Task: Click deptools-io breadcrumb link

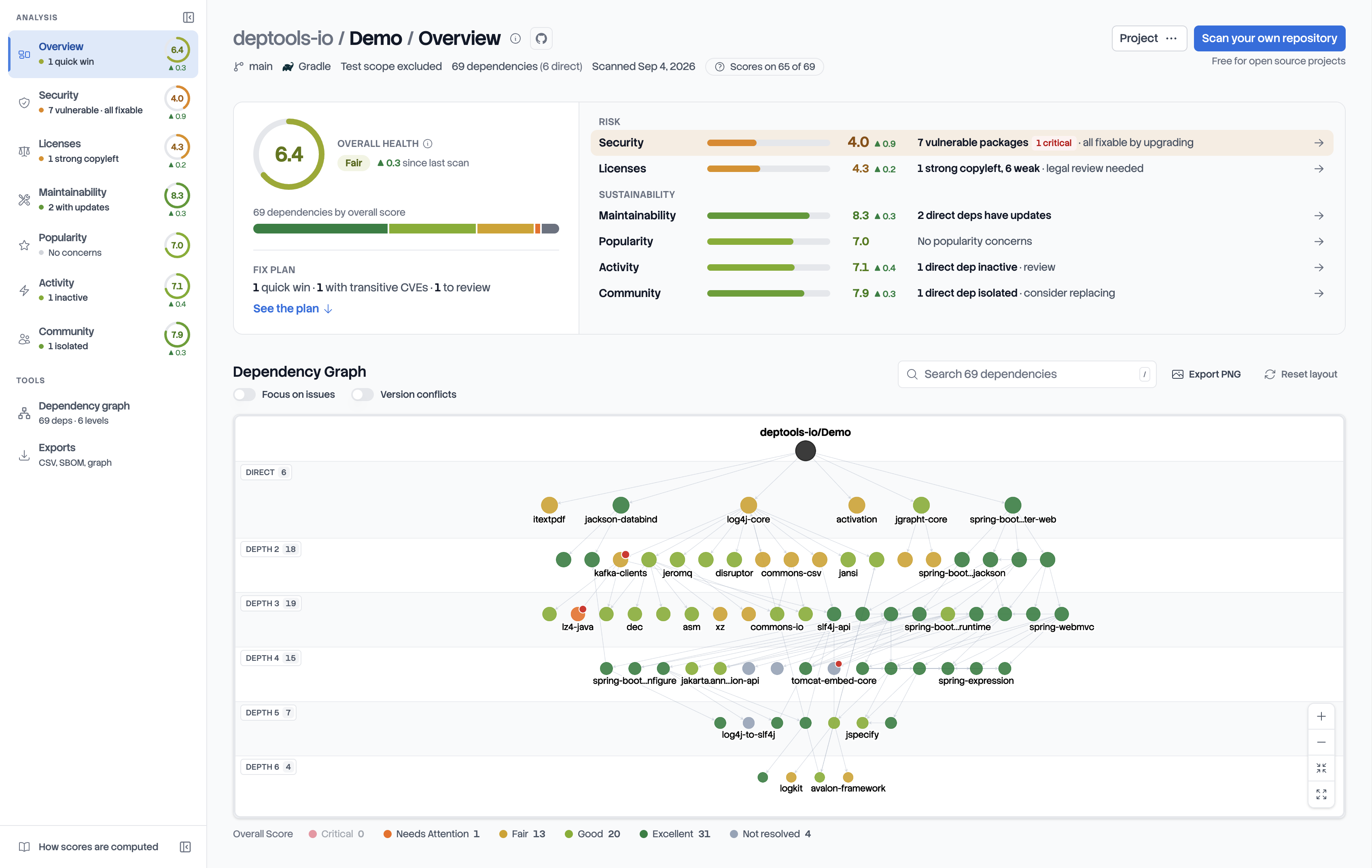Action: click(282, 38)
